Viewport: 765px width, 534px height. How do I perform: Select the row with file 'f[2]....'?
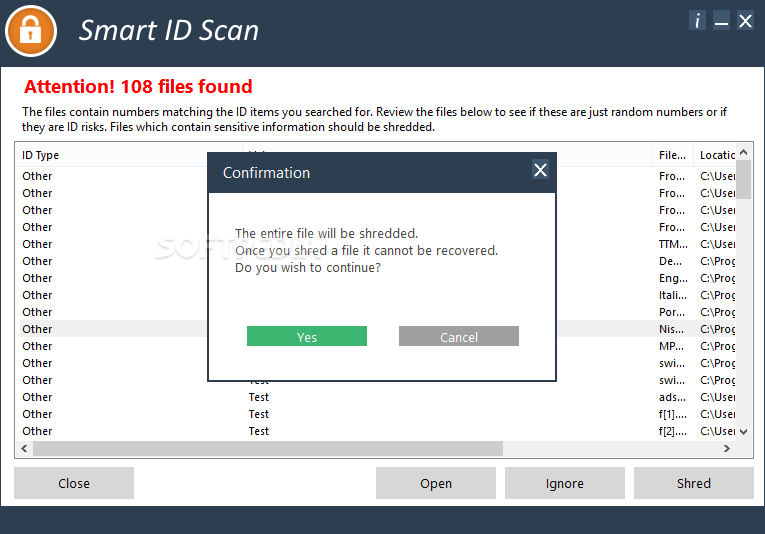click(378, 432)
